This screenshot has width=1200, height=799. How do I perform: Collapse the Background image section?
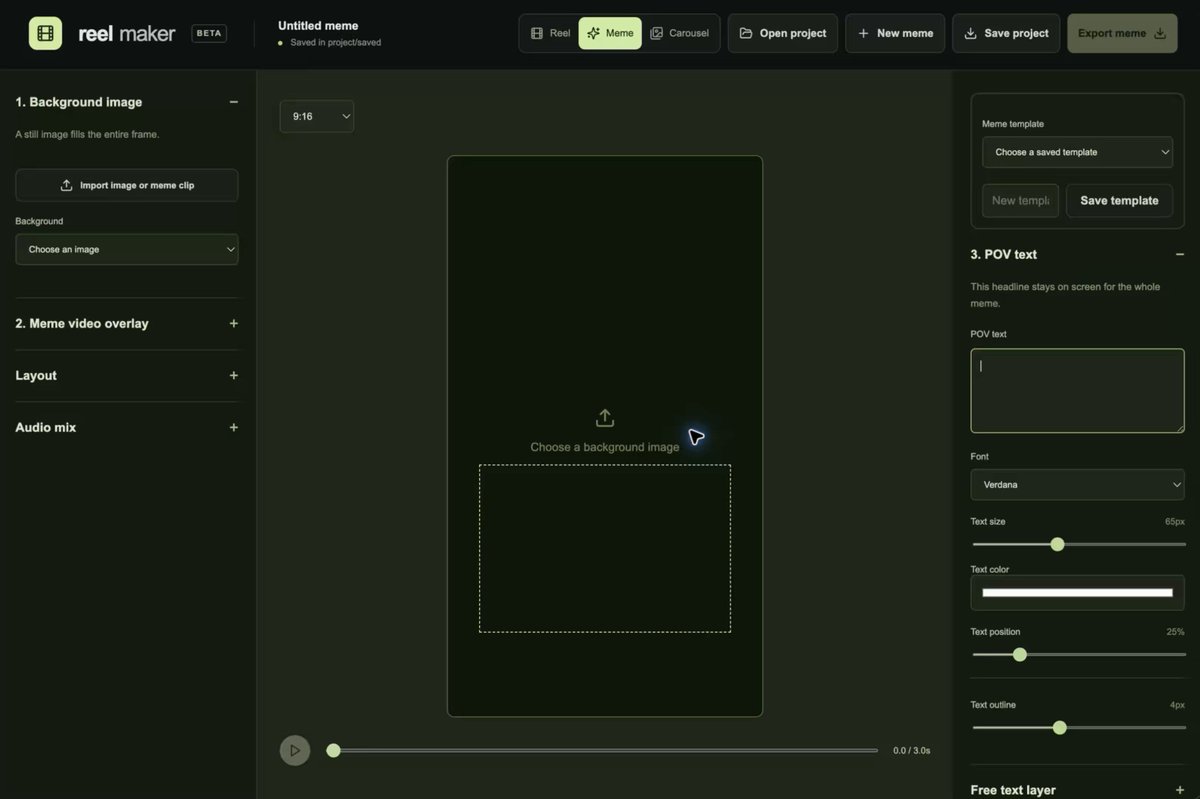click(234, 102)
